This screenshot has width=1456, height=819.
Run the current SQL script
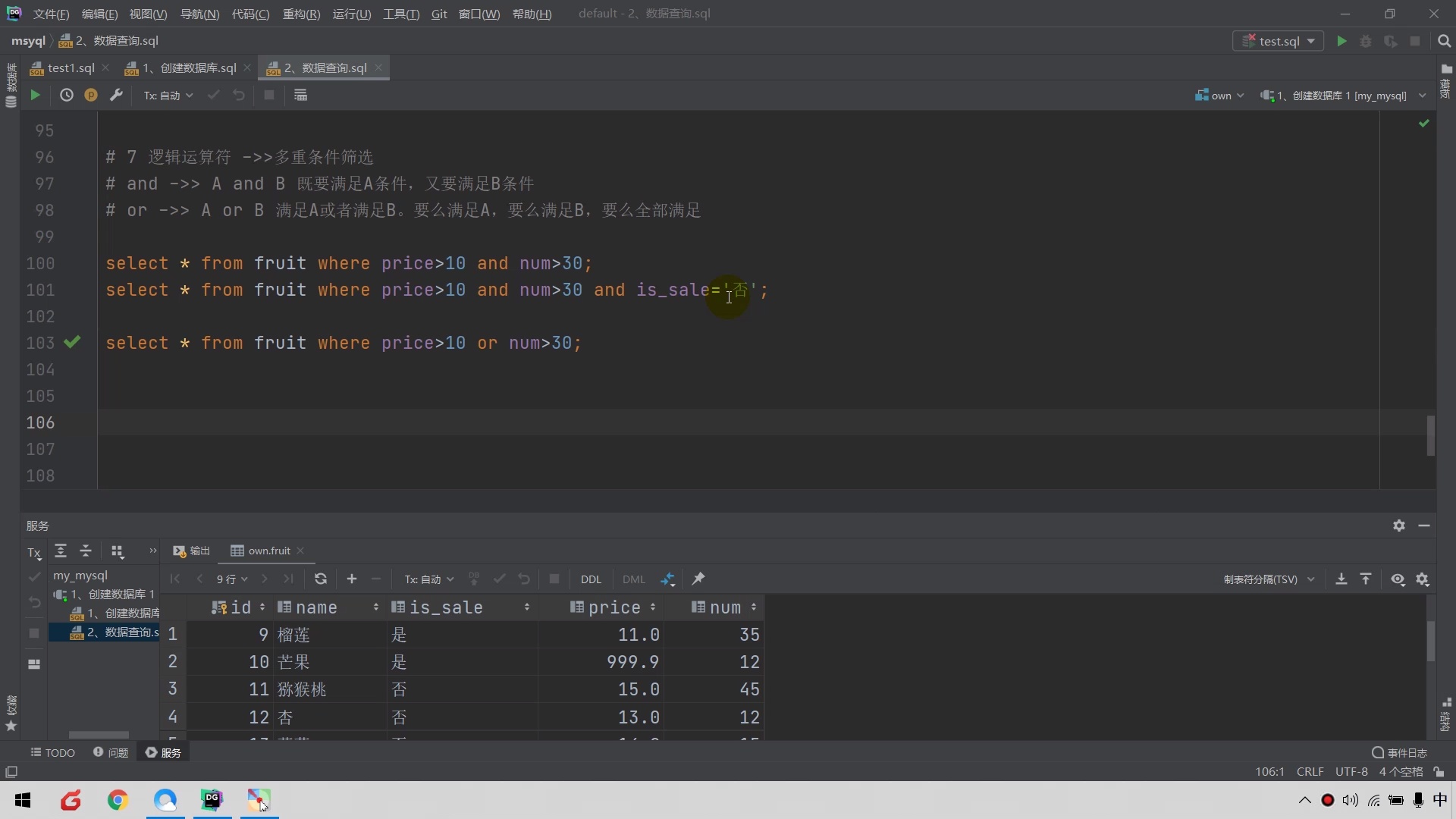point(34,95)
